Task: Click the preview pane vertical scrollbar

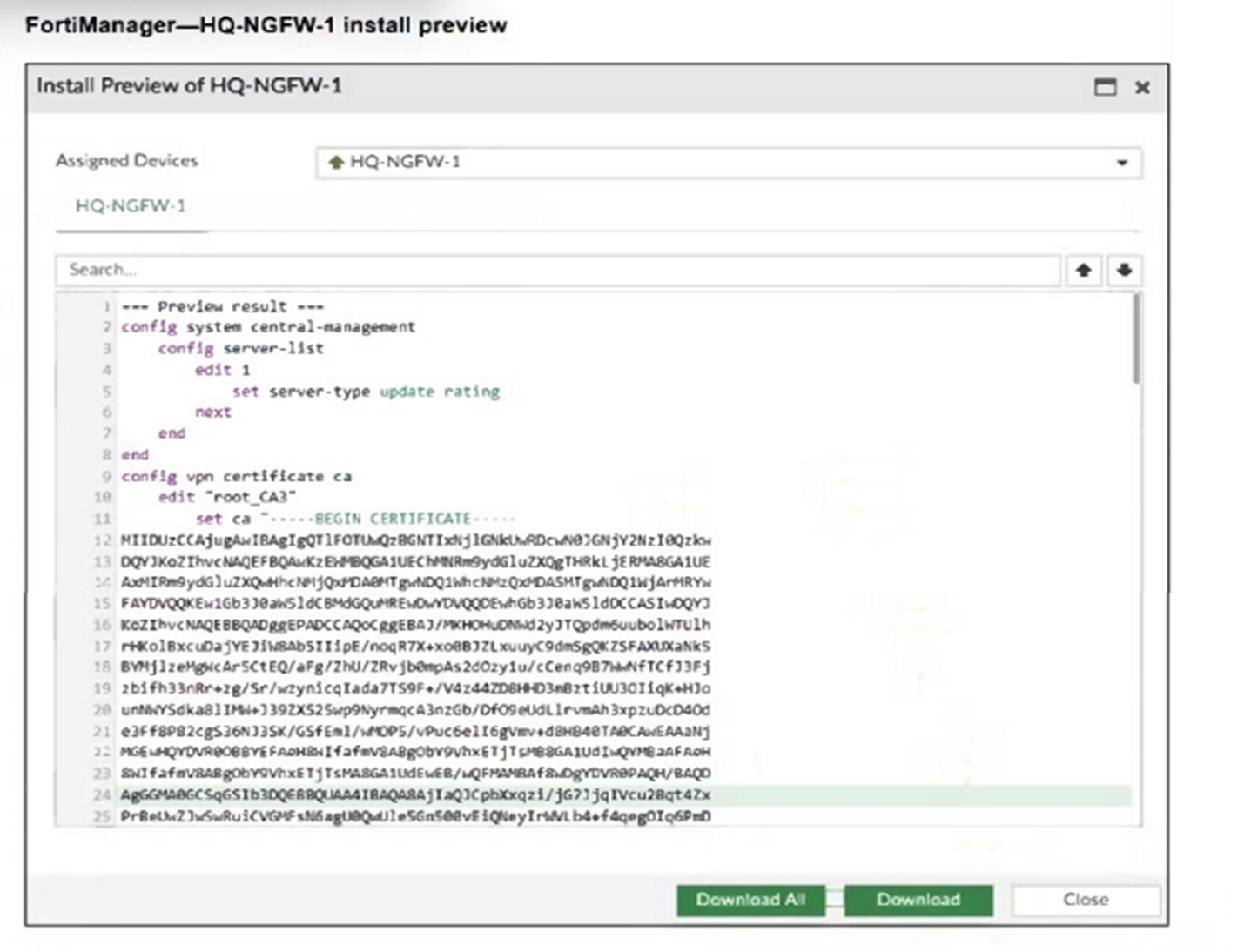Action: click(1136, 339)
